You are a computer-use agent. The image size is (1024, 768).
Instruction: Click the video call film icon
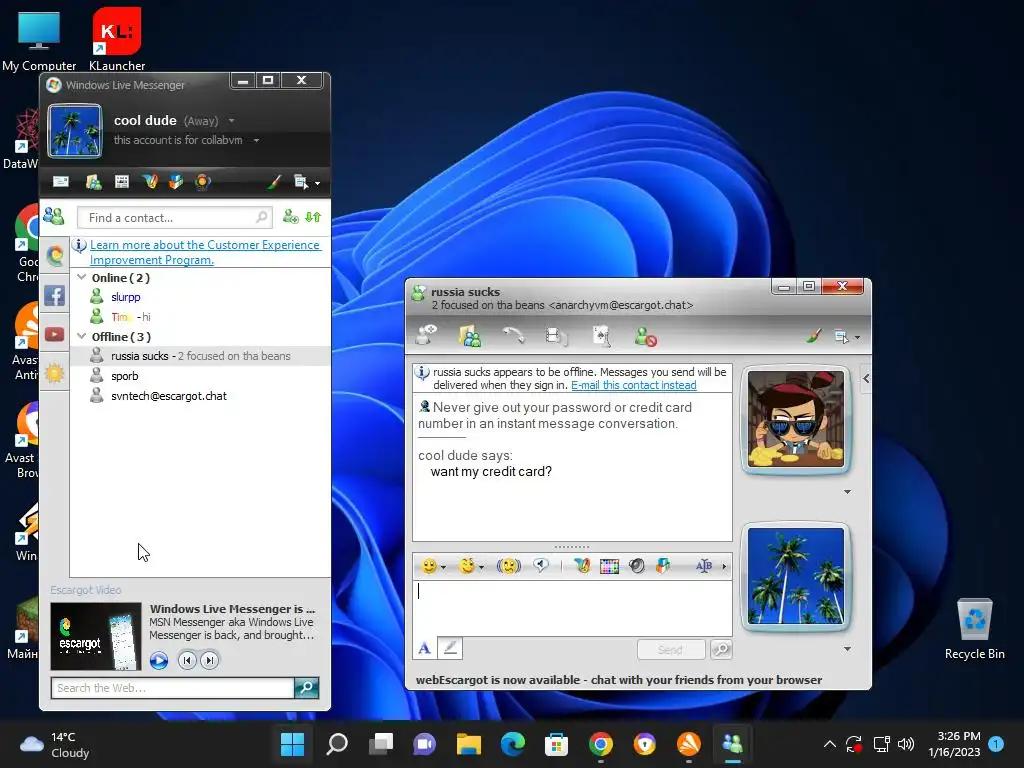(556, 336)
